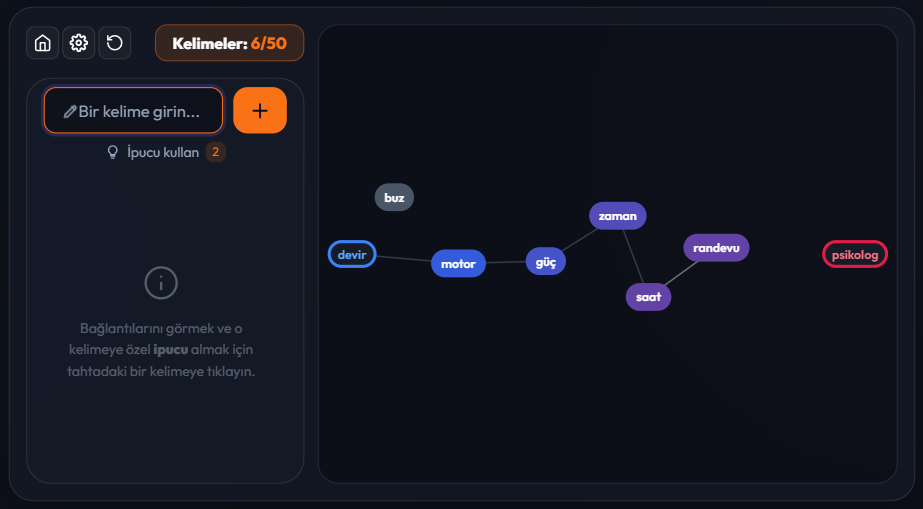Screen dimensions: 923x509
Task: Use a hint via 'İpucu kullan'
Action: point(163,152)
